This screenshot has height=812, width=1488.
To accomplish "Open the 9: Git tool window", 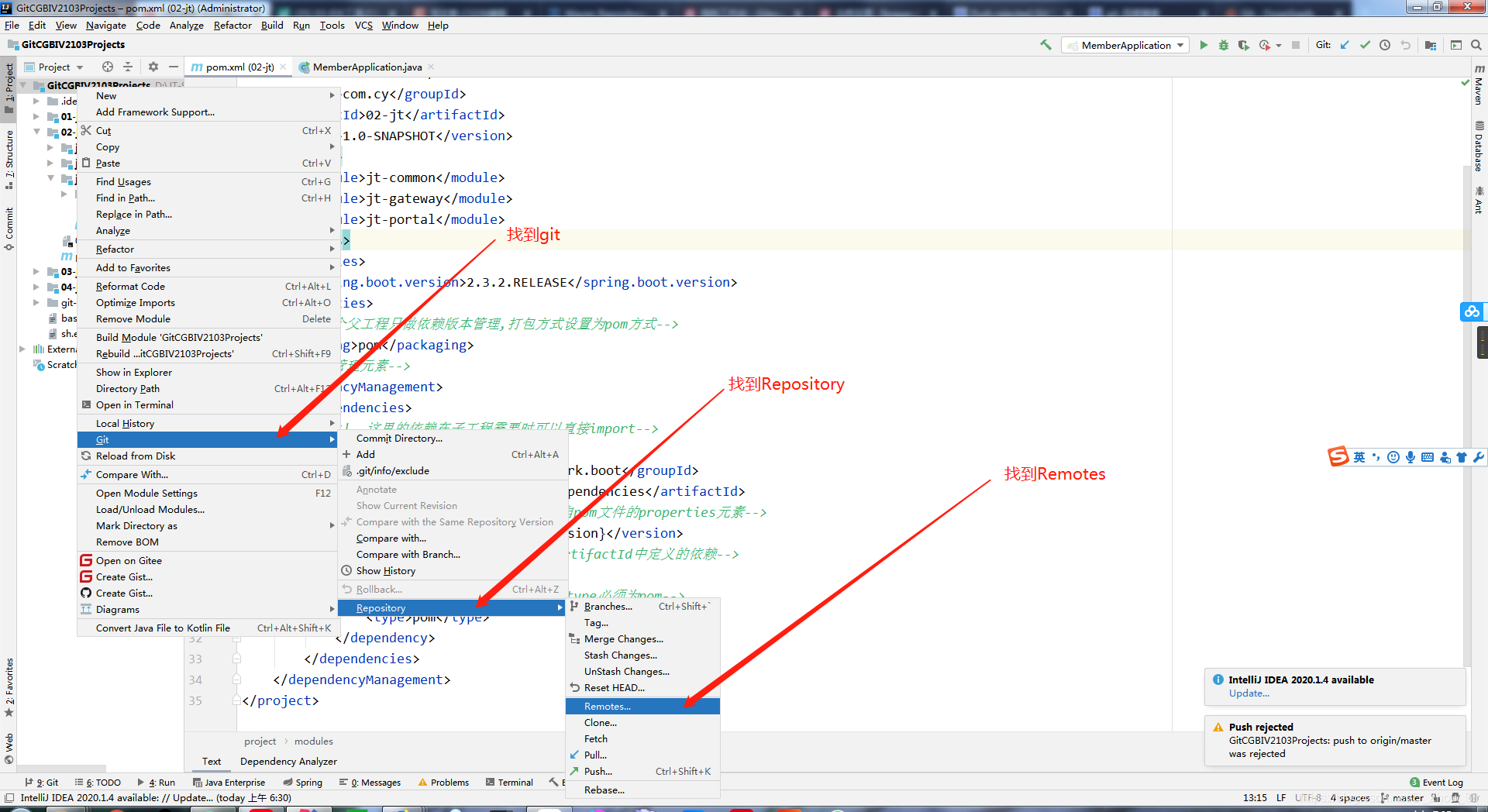I will [x=42, y=783].
